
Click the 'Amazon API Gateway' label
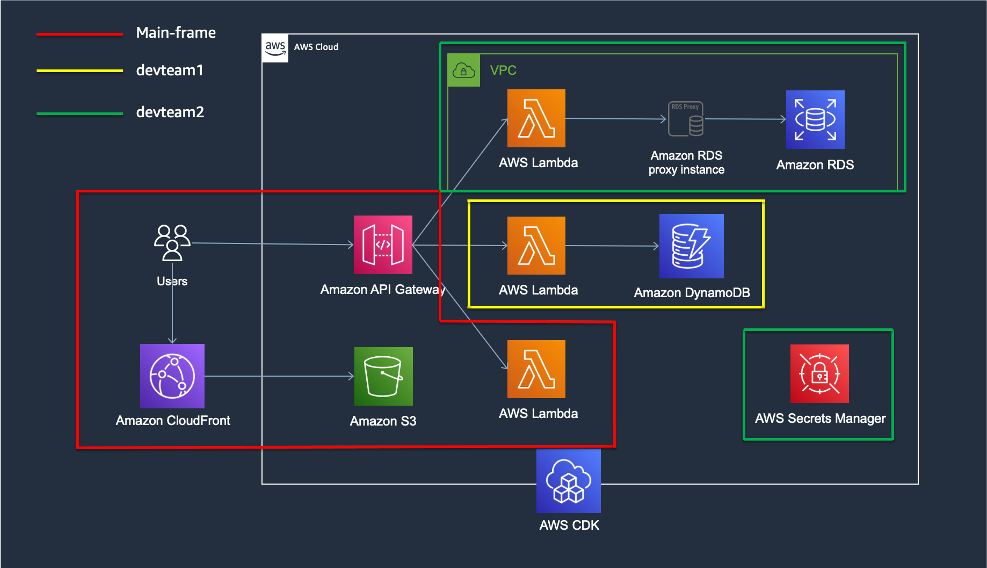(383, 290)
